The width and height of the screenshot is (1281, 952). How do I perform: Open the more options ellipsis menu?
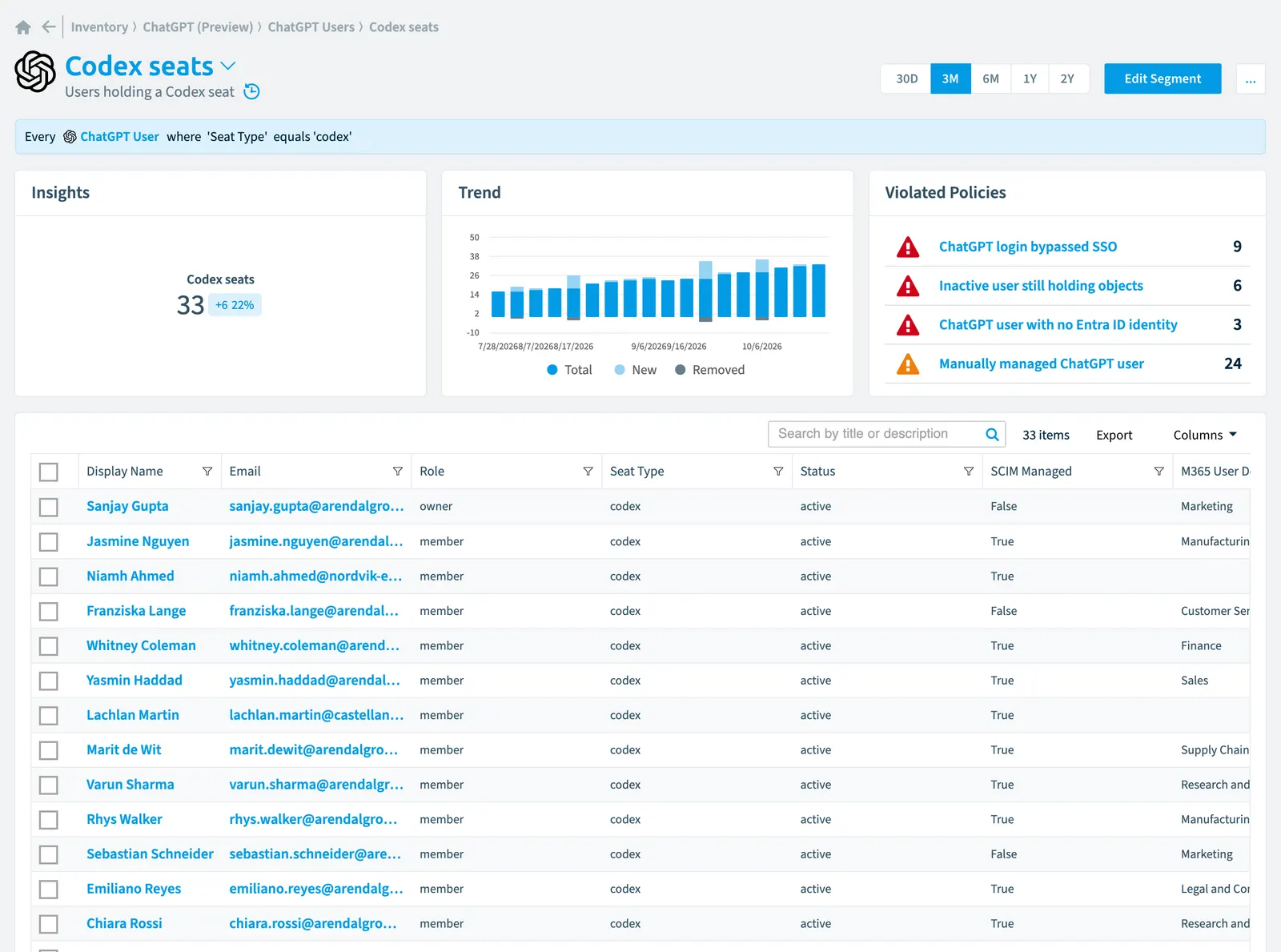click(1251, 78)
